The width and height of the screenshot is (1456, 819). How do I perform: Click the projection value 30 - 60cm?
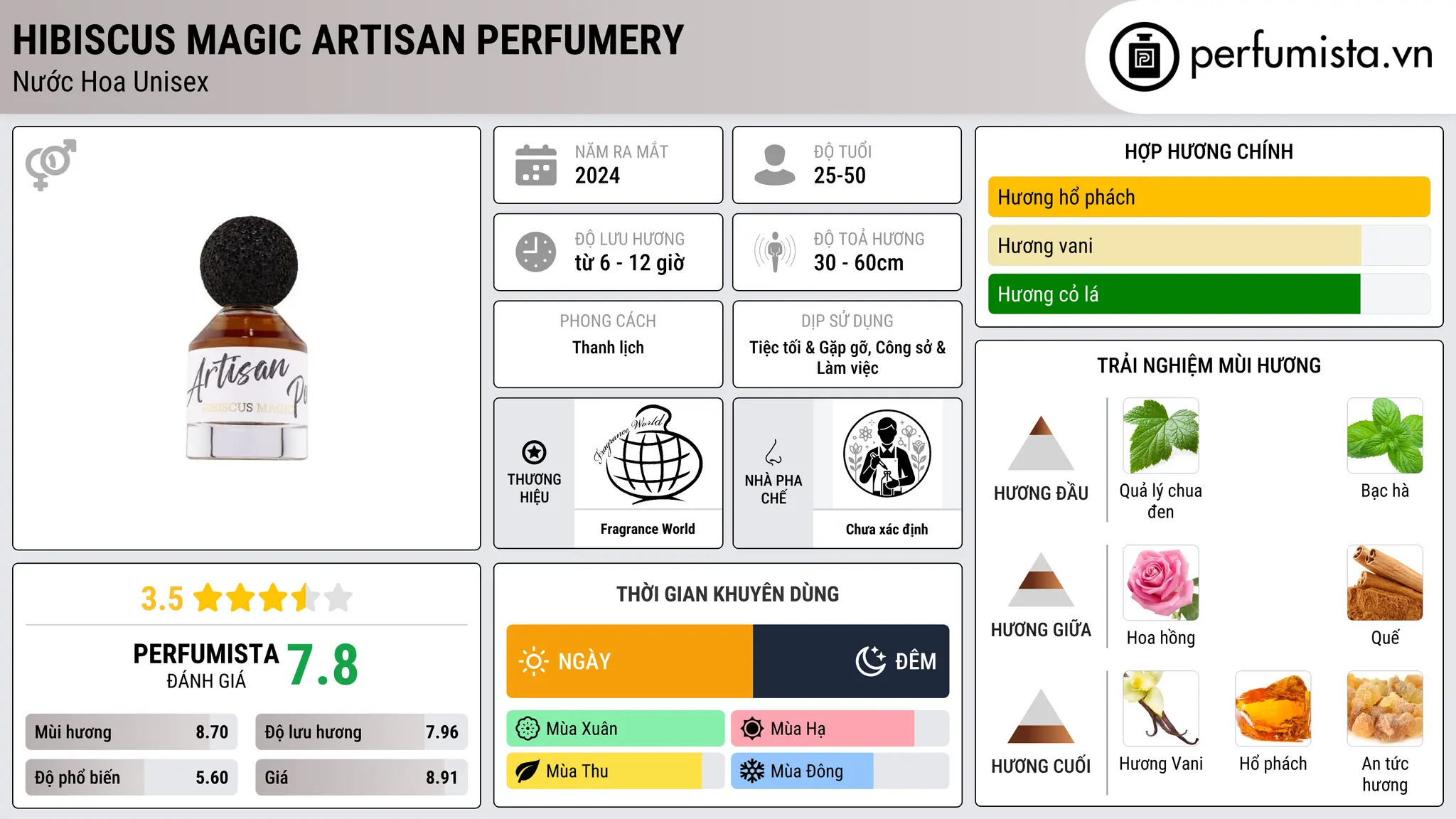coord(859,263)
